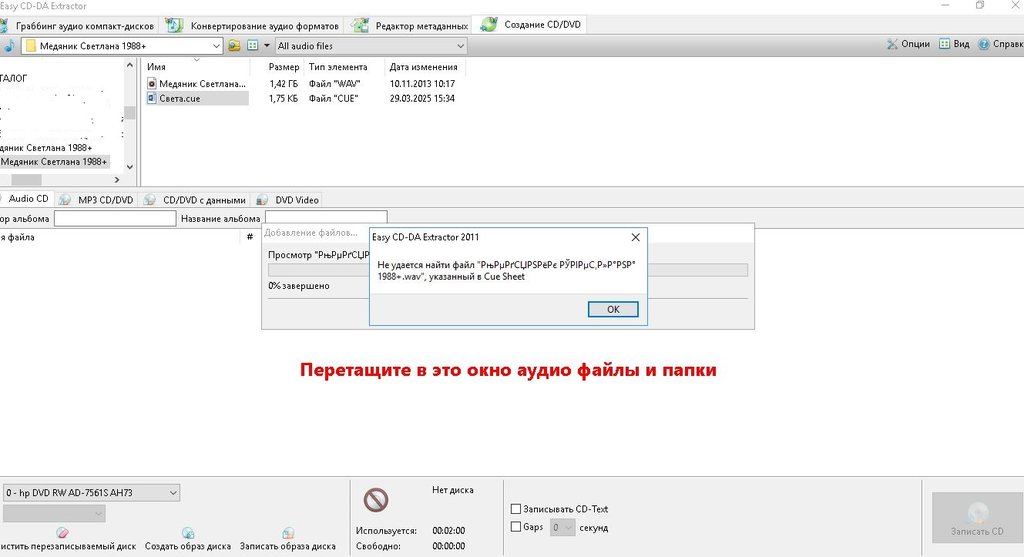Click the audio format conversion tab icon
The height and width of the screenshot is (557, 1024).
[174, 25]
